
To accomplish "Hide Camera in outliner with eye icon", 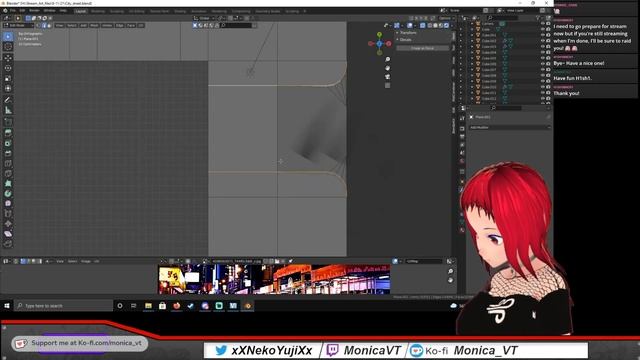I will pos(543,24).
